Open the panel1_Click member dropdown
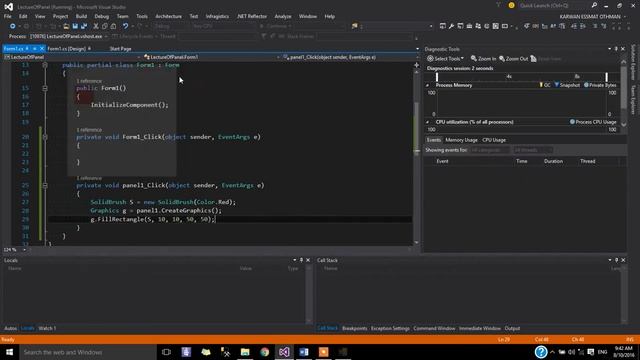 (x=351, y=57)
